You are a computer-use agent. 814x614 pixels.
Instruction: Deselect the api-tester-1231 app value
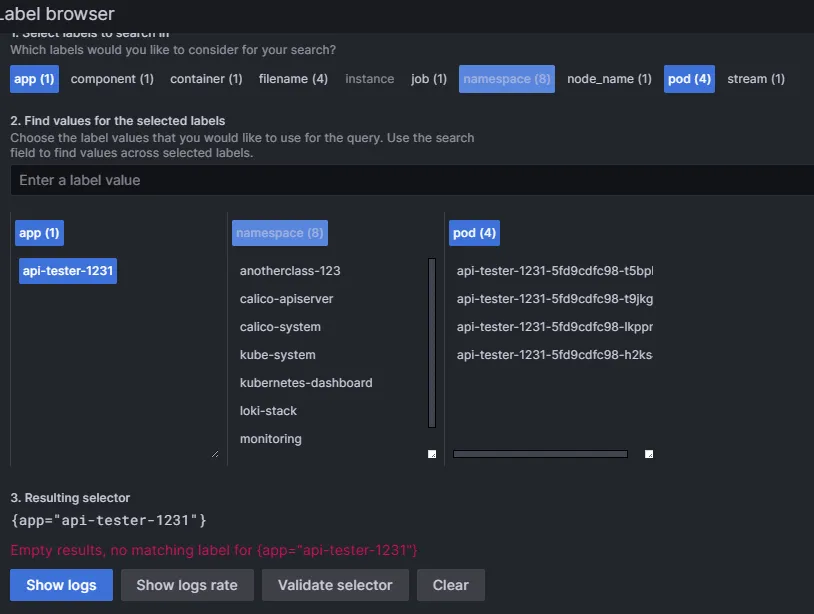(68, 271)
